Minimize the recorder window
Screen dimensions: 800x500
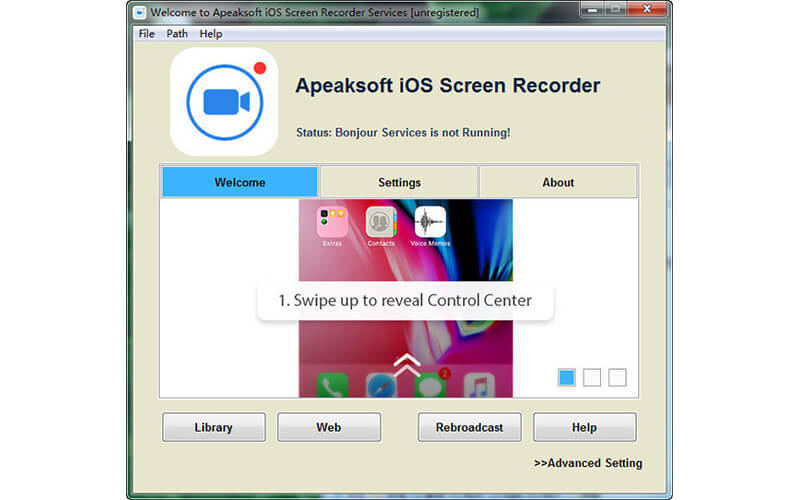point(592,9)
